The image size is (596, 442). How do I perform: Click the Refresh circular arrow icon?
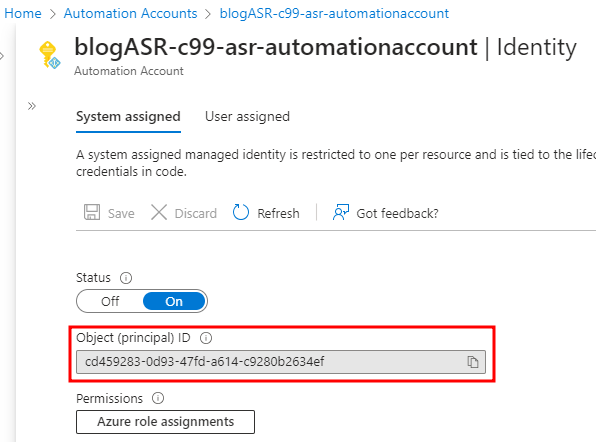tap(241, 212)
